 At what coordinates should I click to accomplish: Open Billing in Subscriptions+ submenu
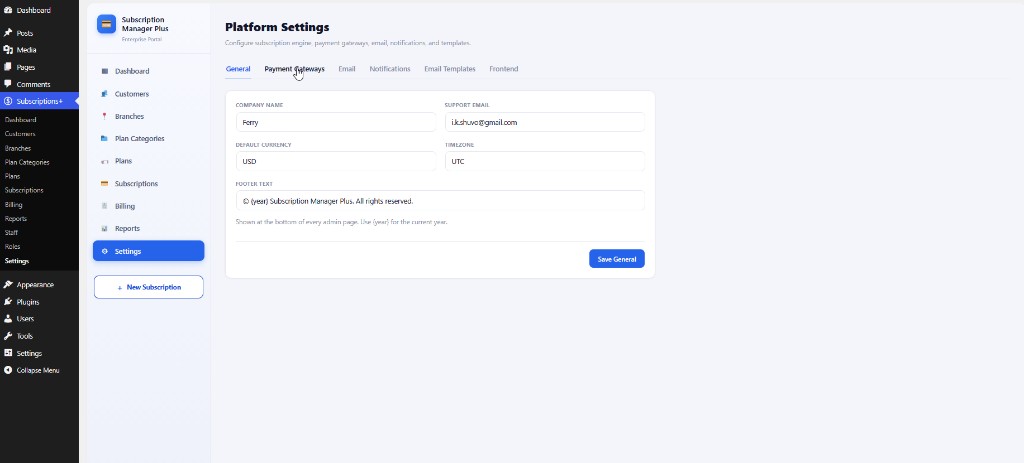14,205
